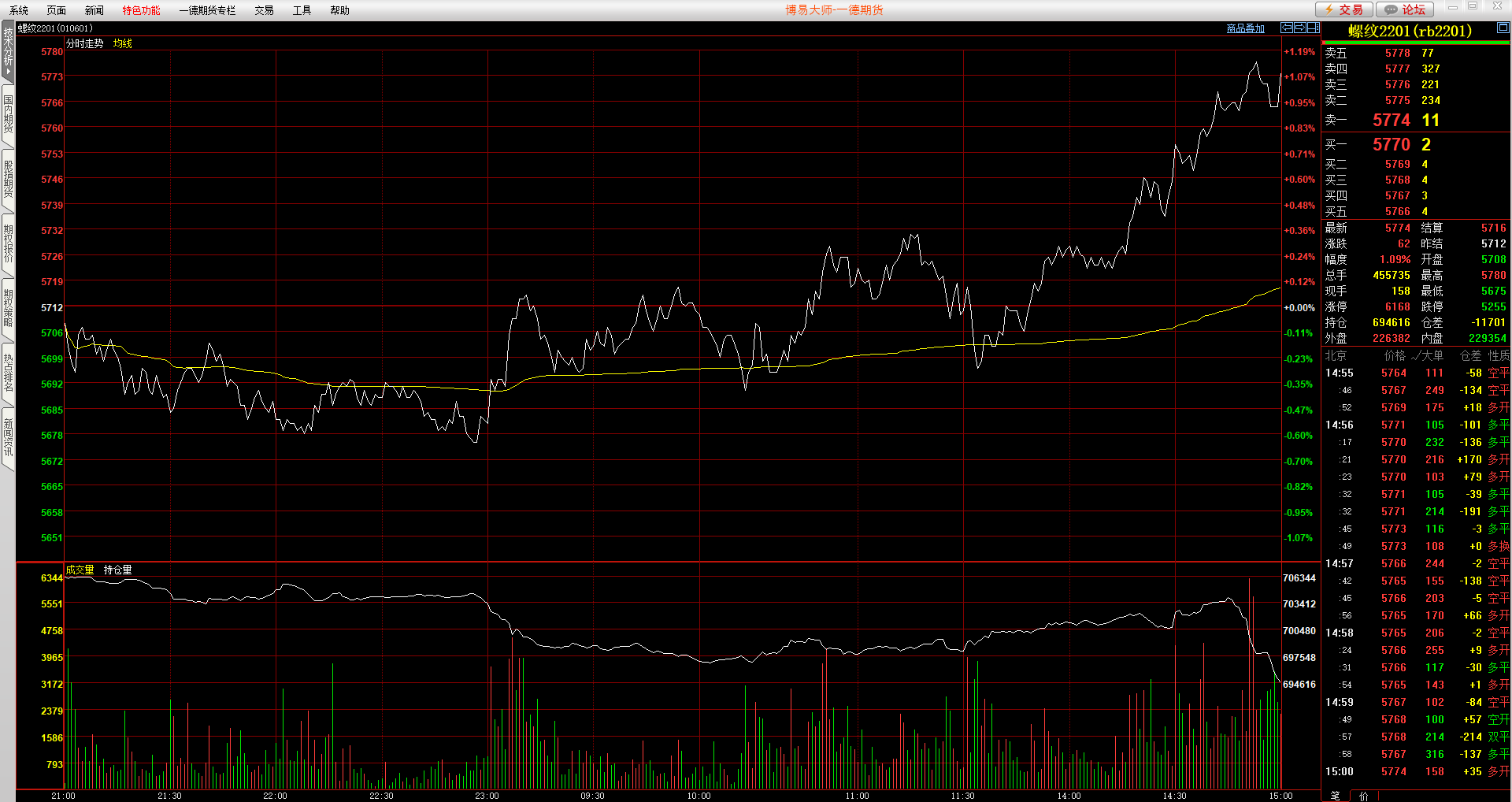Select the 新闻资讯 sidebar tab
This screenshot has height=802, width=1512.
8,438
